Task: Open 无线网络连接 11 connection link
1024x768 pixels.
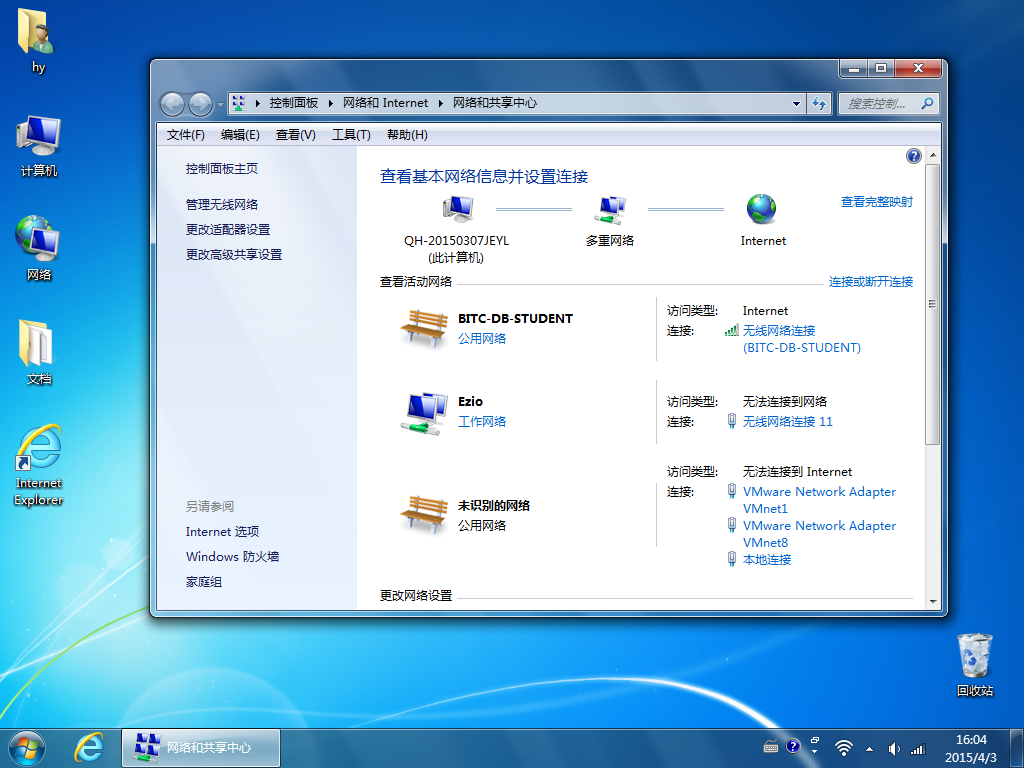Action: pos(788,421)
